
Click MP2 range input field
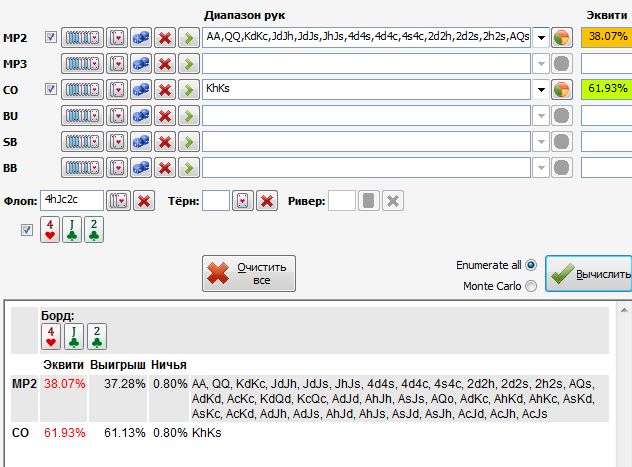366,37
